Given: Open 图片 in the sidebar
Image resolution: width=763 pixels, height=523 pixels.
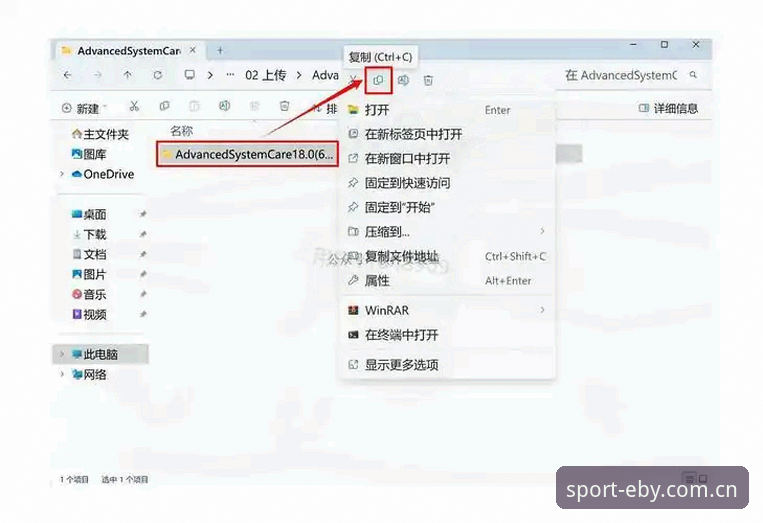Looking at the screenshot, I should (89, 274).
